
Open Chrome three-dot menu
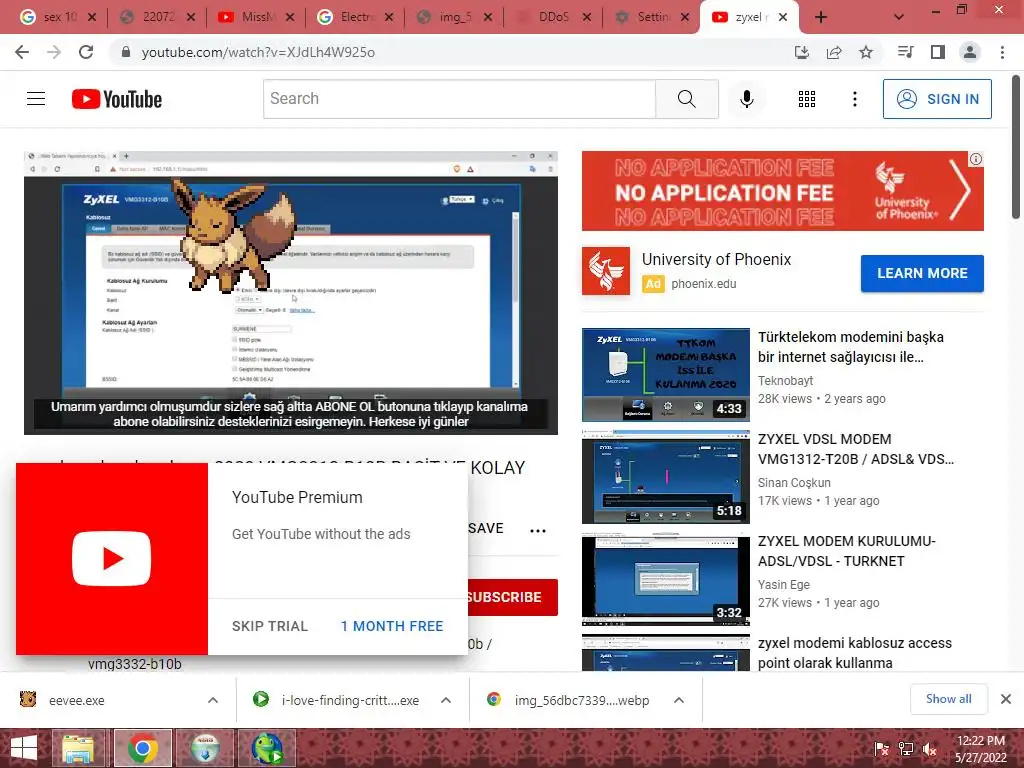click(1002, 52)
